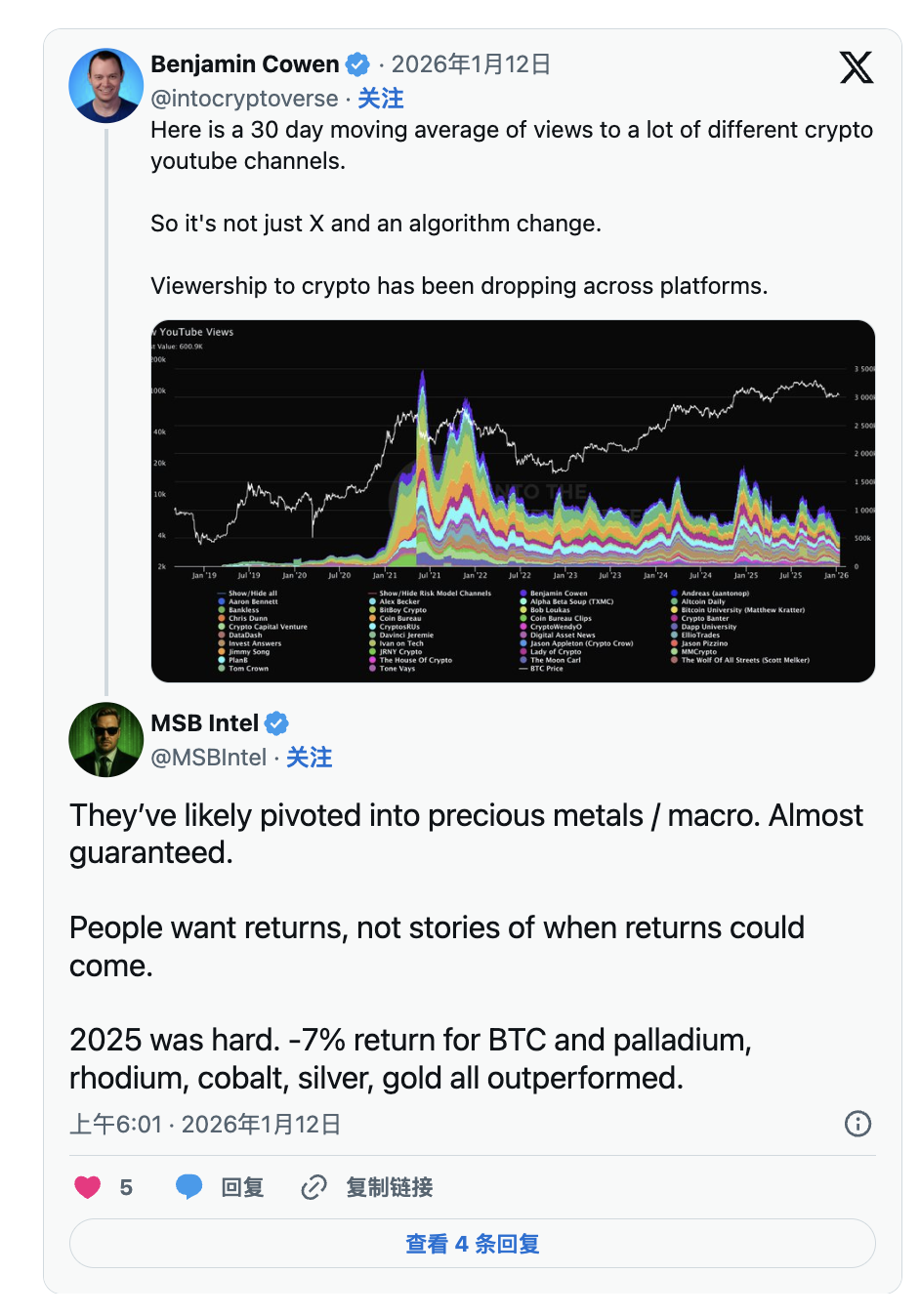920x1316 pixels.
Task: Click the copy link chain icon
Action: (314, 1187)
